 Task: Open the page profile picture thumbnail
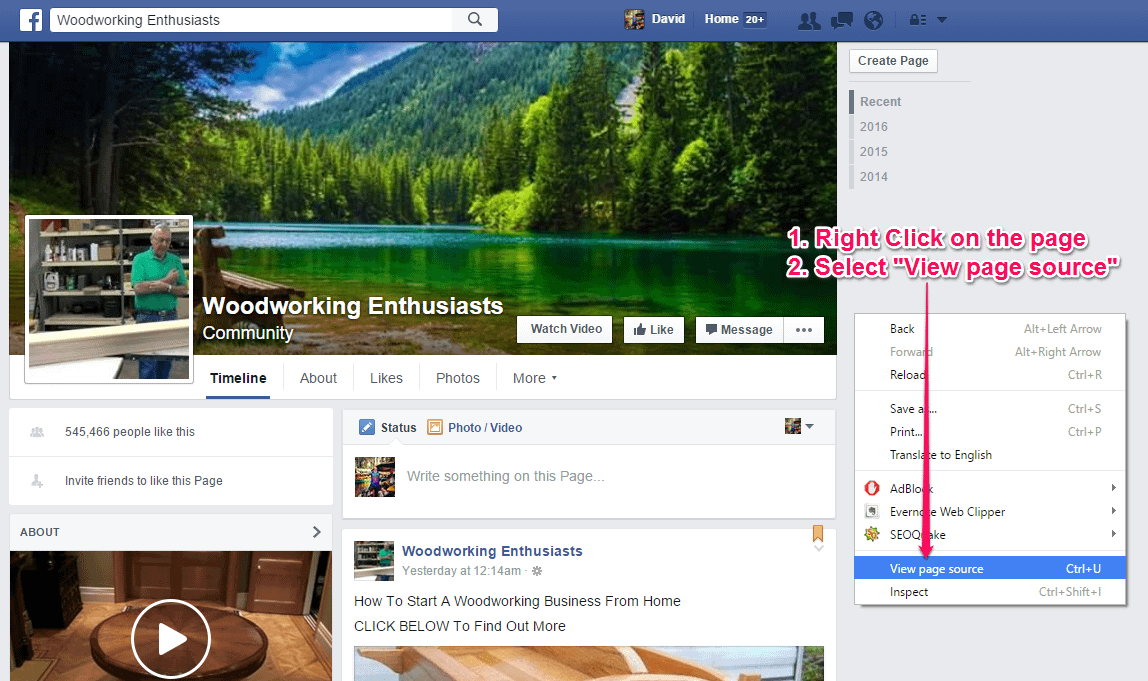109,299
